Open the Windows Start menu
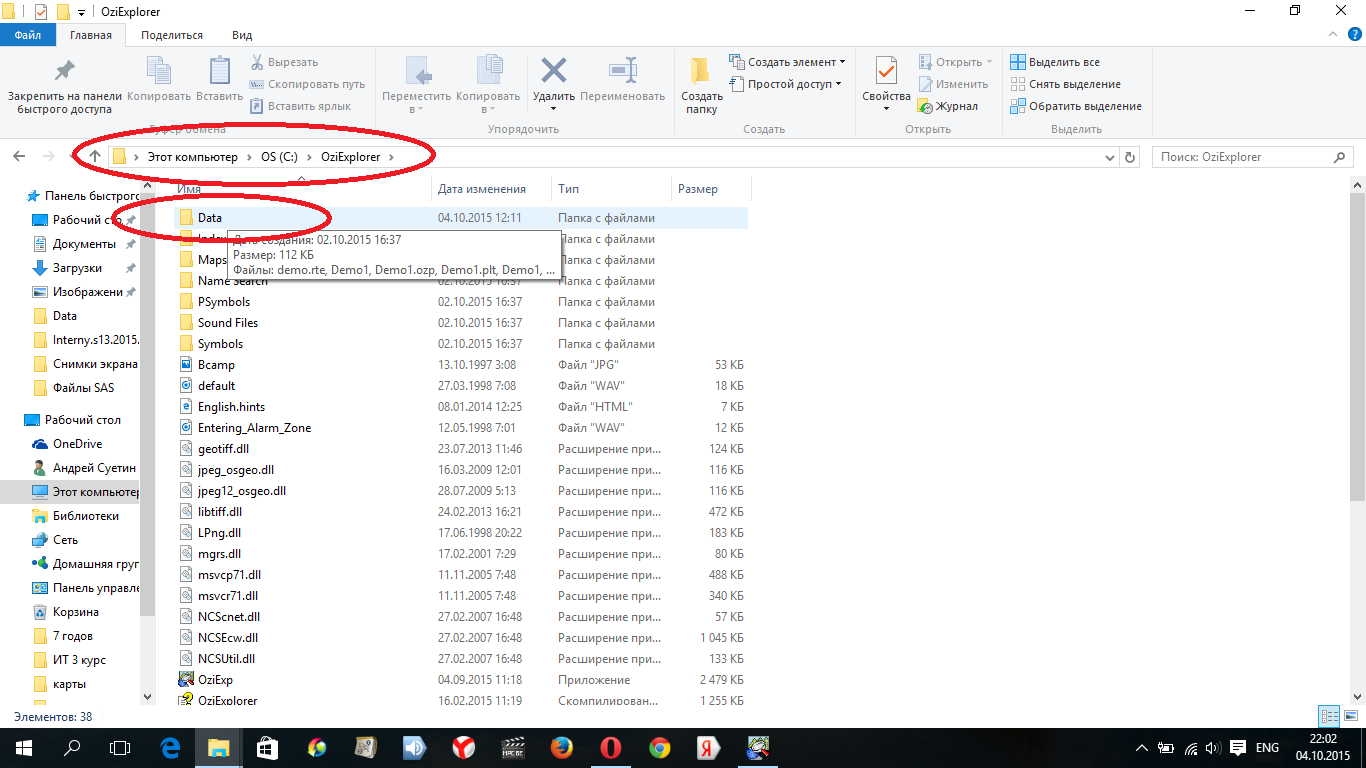The width and height of the screenshot is (1366, 768). point(24,748)
